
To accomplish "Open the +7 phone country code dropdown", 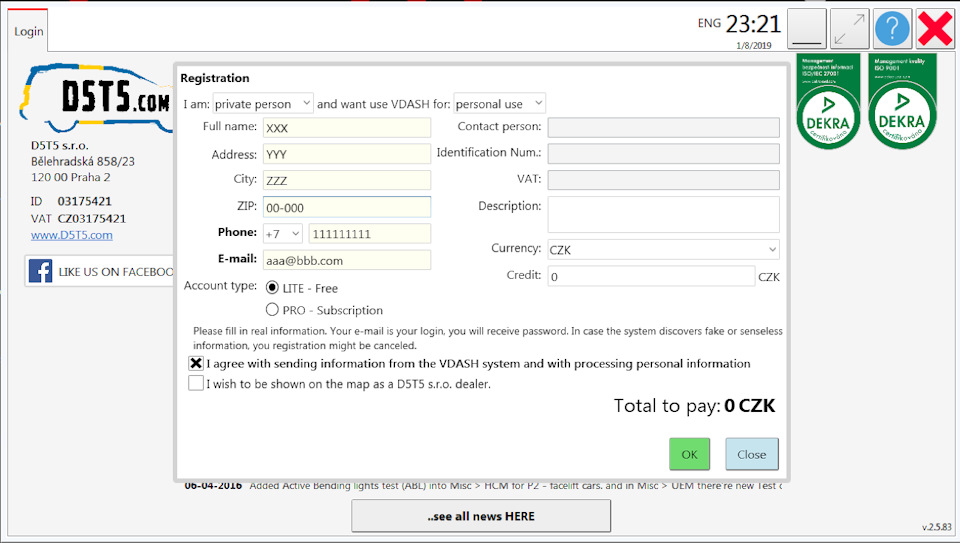I will point(283,233).
